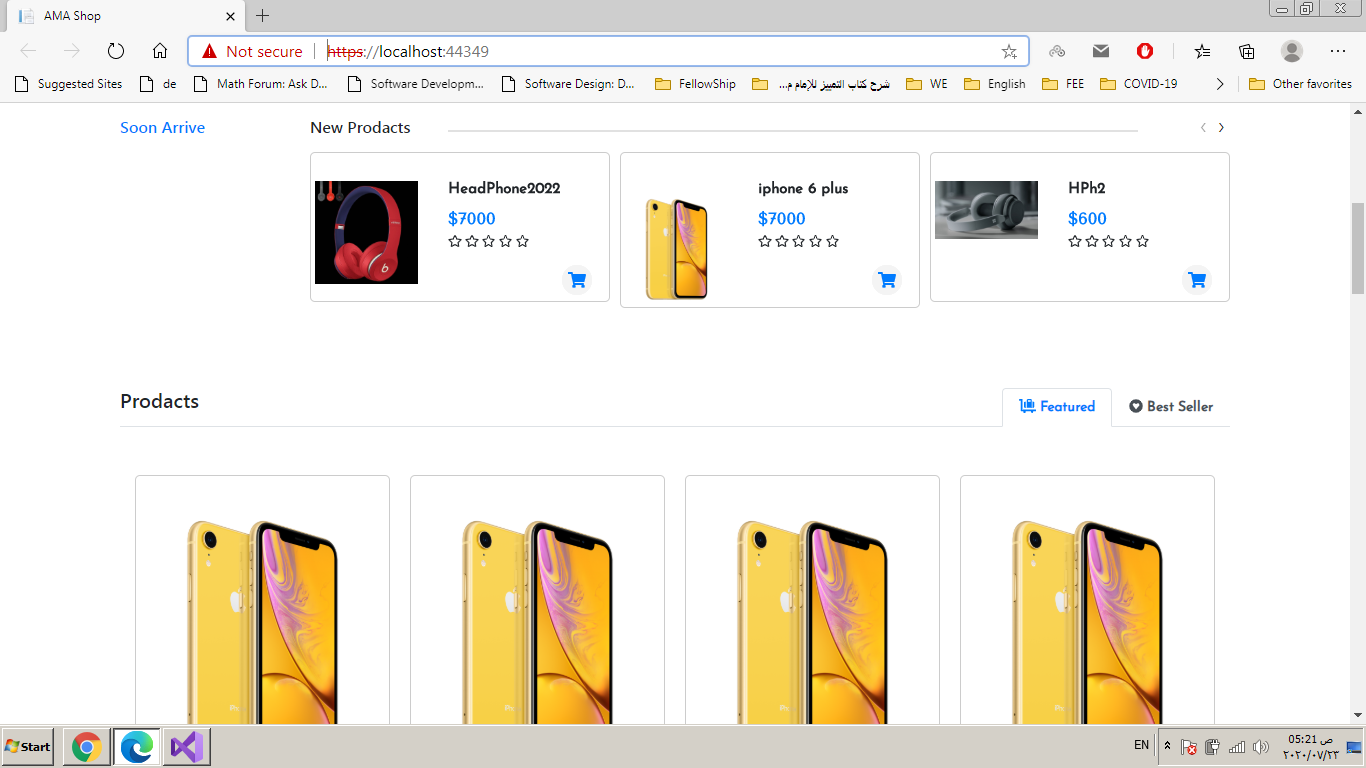Show hidden system tray icons
The image size is (1366, 768).
[1167, 746]
